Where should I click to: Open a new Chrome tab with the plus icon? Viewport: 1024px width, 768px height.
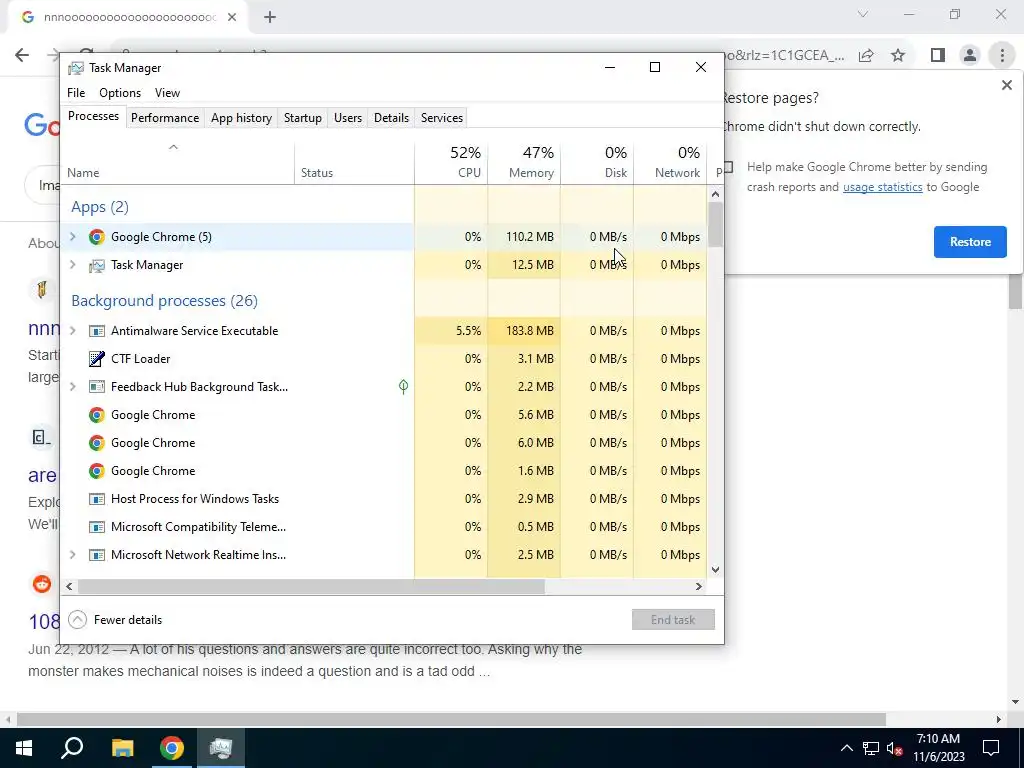[270, 18]
